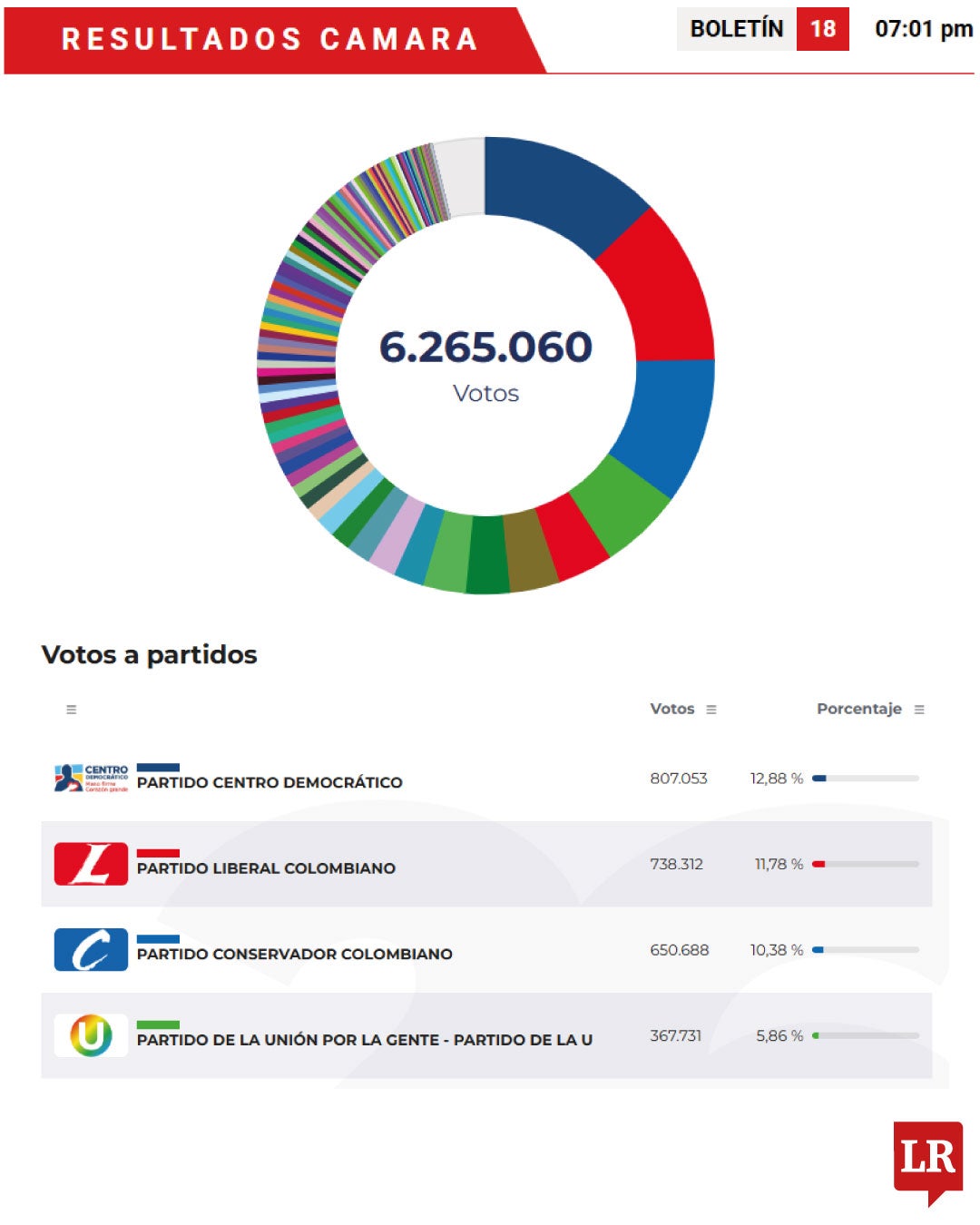Select the Partido Conservador Colombiano row name
This screenshot has width=980, height=1225.
coord(294,954)
